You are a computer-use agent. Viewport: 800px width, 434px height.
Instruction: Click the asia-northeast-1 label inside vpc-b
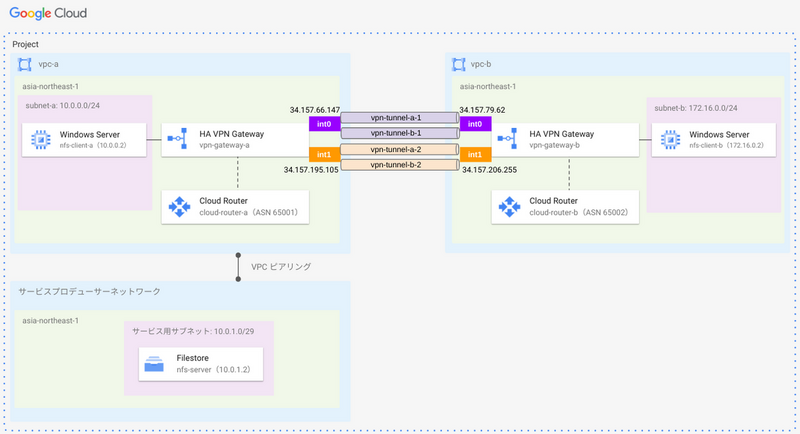(488, 87)
